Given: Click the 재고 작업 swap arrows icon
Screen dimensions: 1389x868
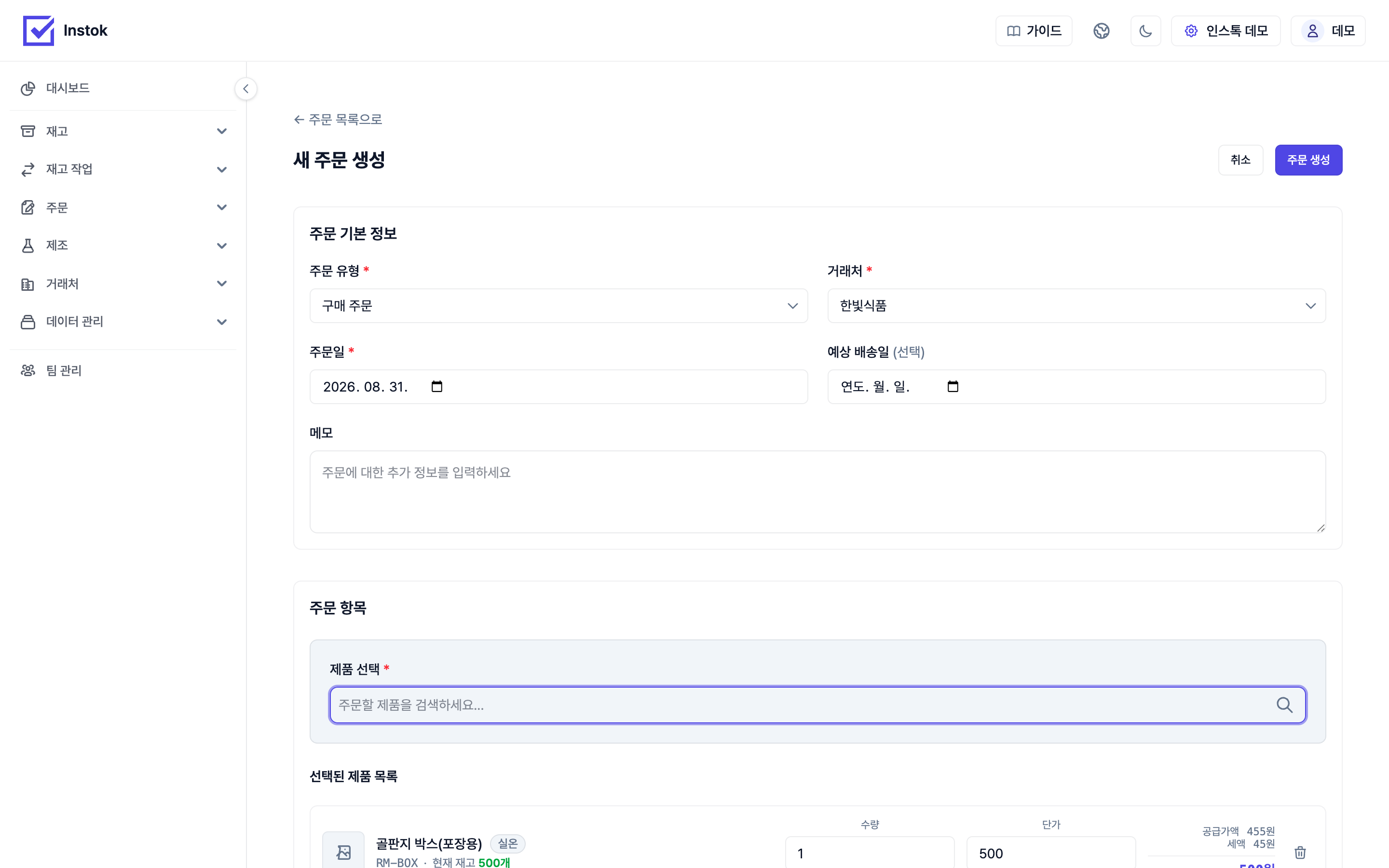Looking at the screenshot, I should [27, 169].
